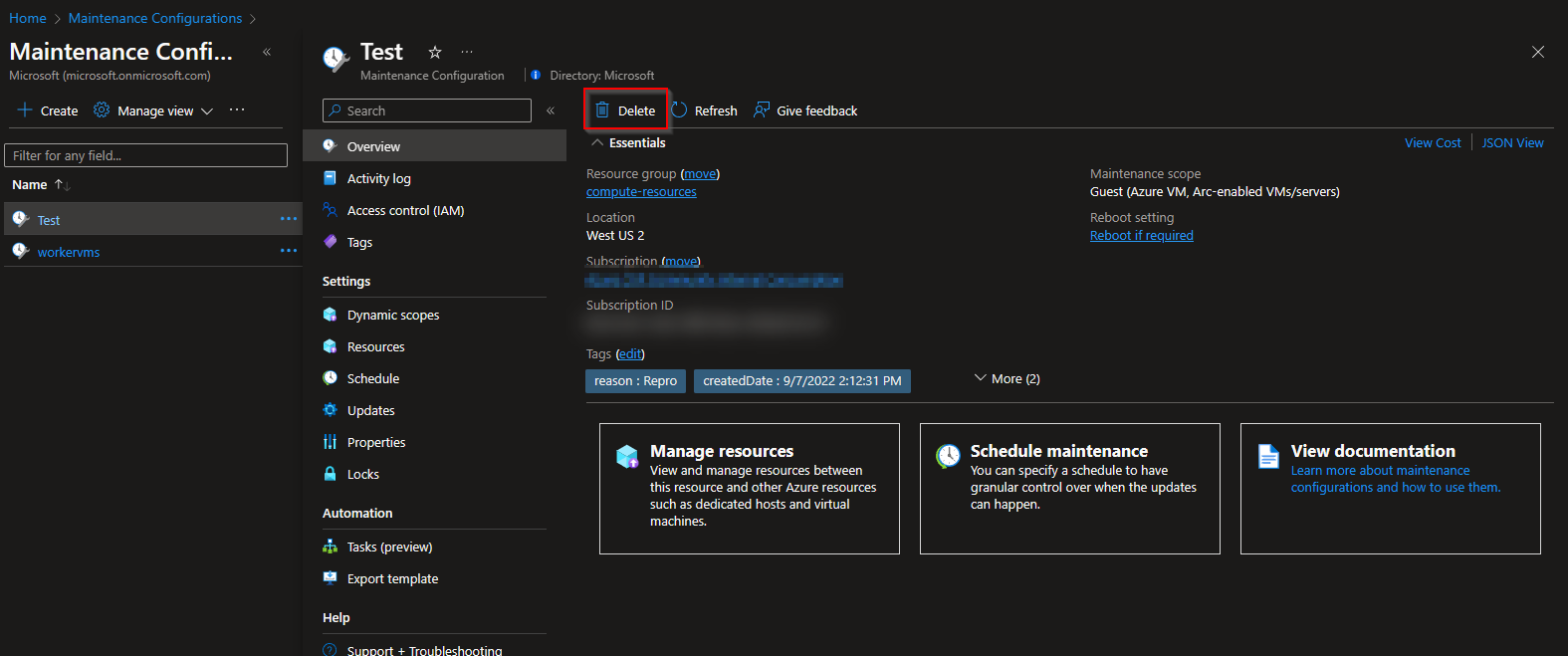Click the Updates gear icon
Viewport: 1568px width, 656px height.
point(331,410)
